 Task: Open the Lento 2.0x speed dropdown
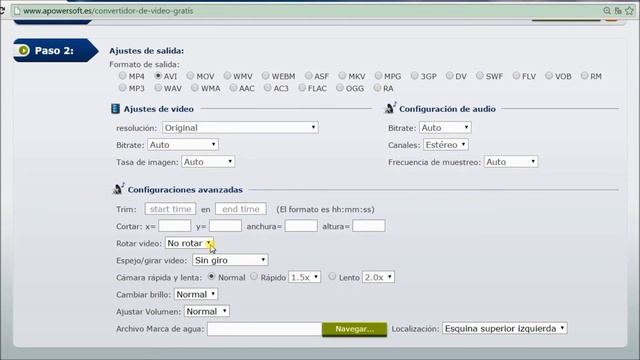tap(378, 277)
